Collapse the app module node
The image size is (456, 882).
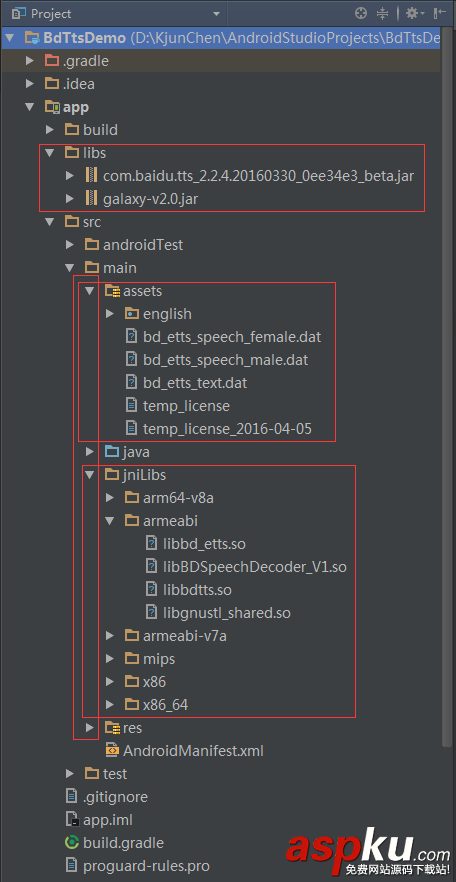(x=30, y=107)
